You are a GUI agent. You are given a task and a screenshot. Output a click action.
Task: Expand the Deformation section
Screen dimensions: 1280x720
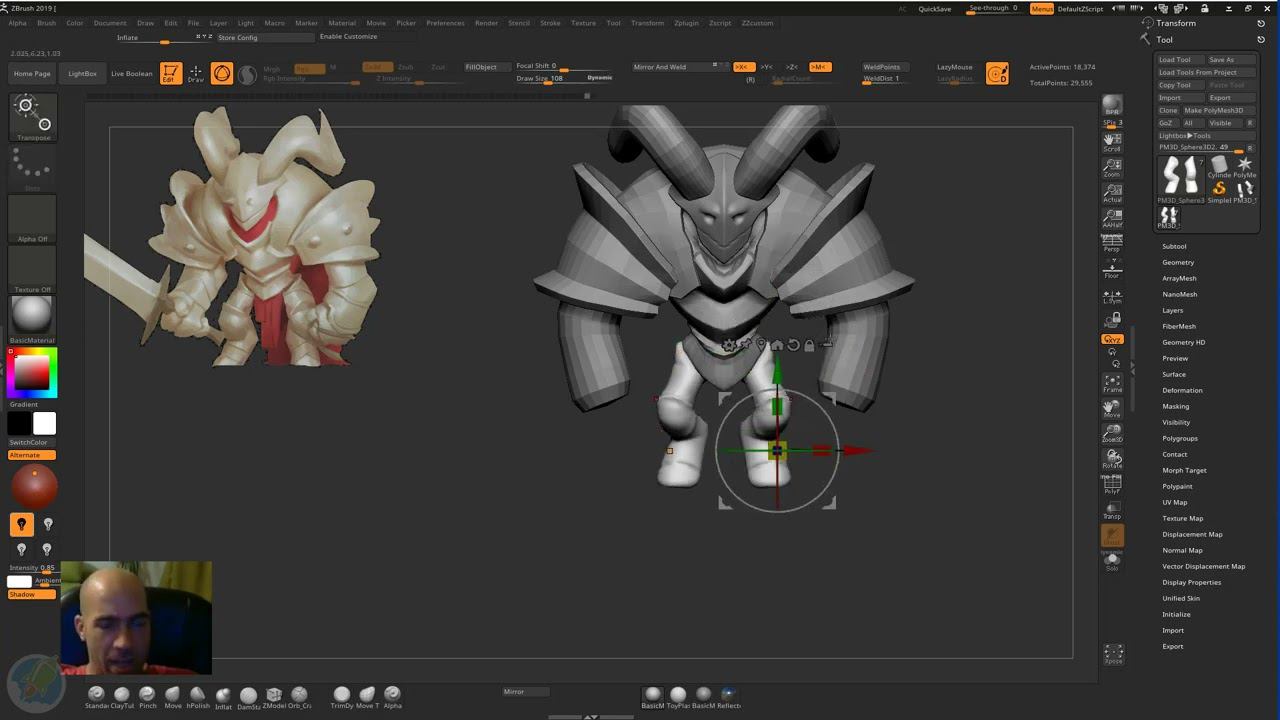point(1182,390)
